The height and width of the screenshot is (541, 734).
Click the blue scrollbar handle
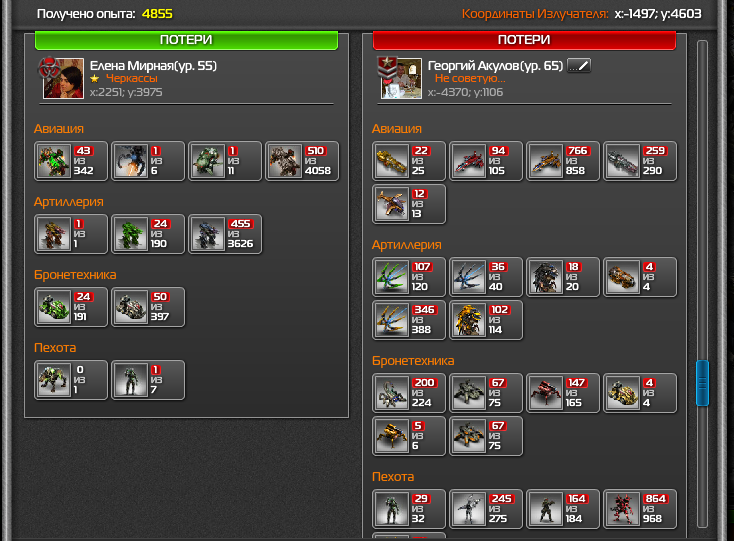pos(702,383)
